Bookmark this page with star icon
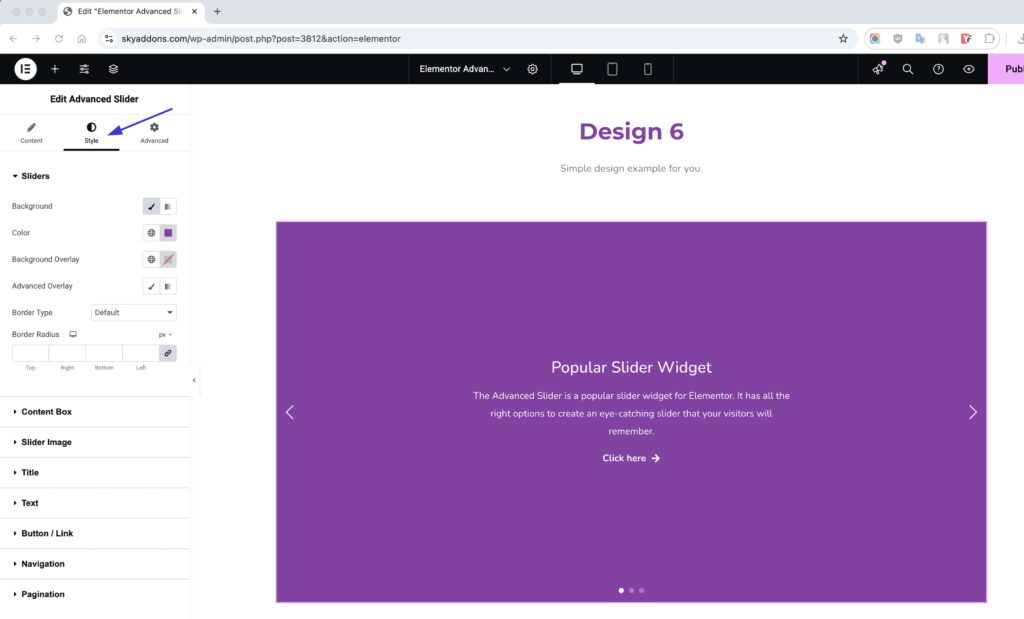Image resolution: width=1024 pixels, height=619 pixels. click(843, 39)
